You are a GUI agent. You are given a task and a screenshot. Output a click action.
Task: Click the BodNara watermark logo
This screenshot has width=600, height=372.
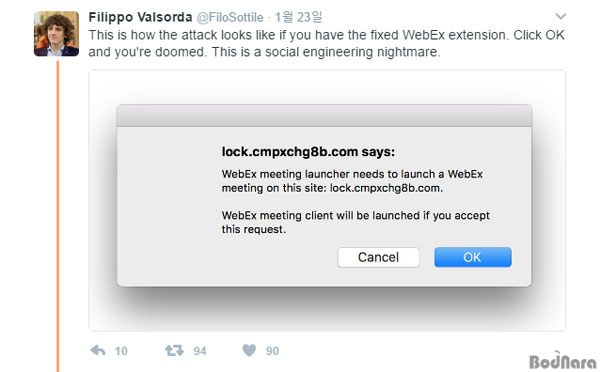point(562,361)
